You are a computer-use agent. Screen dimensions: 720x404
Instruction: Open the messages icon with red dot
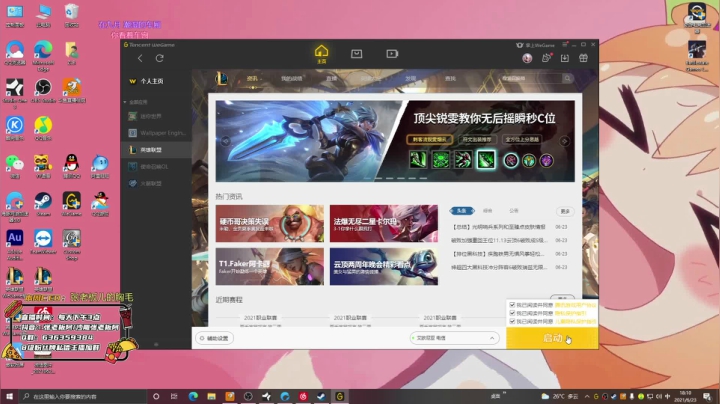point(546,58)
